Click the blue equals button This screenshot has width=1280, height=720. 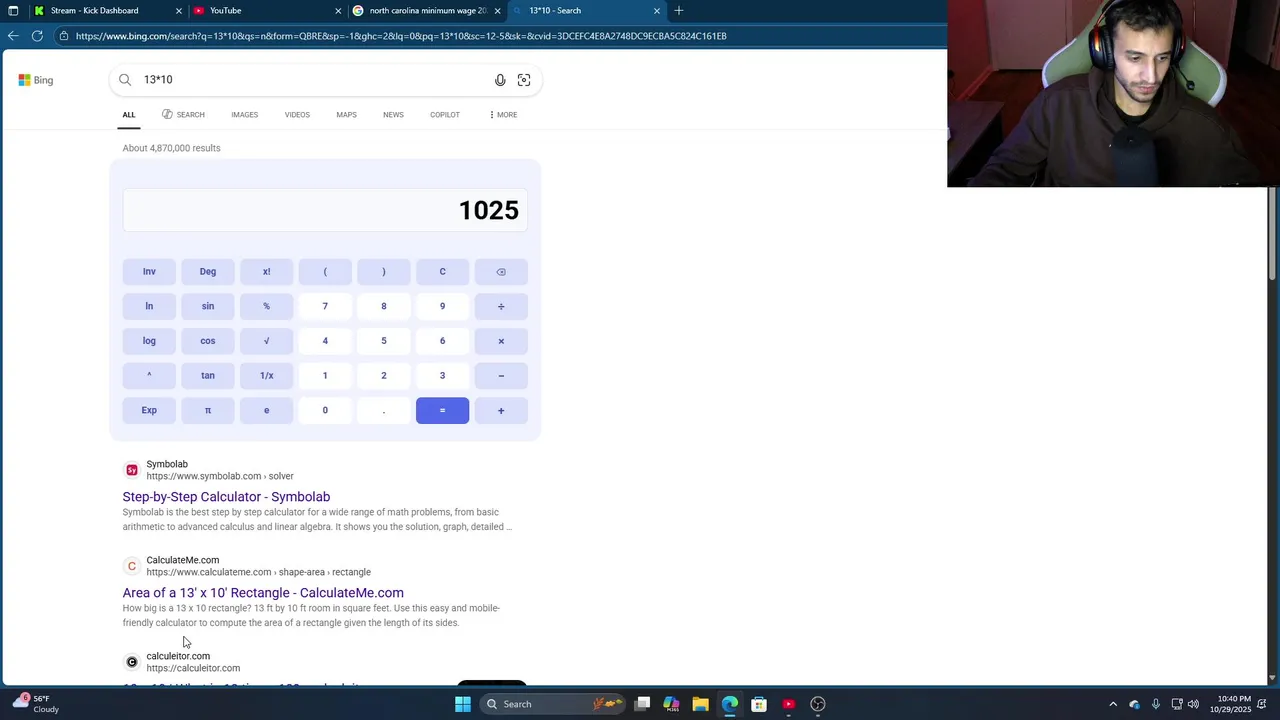click(x=442, y=410)
